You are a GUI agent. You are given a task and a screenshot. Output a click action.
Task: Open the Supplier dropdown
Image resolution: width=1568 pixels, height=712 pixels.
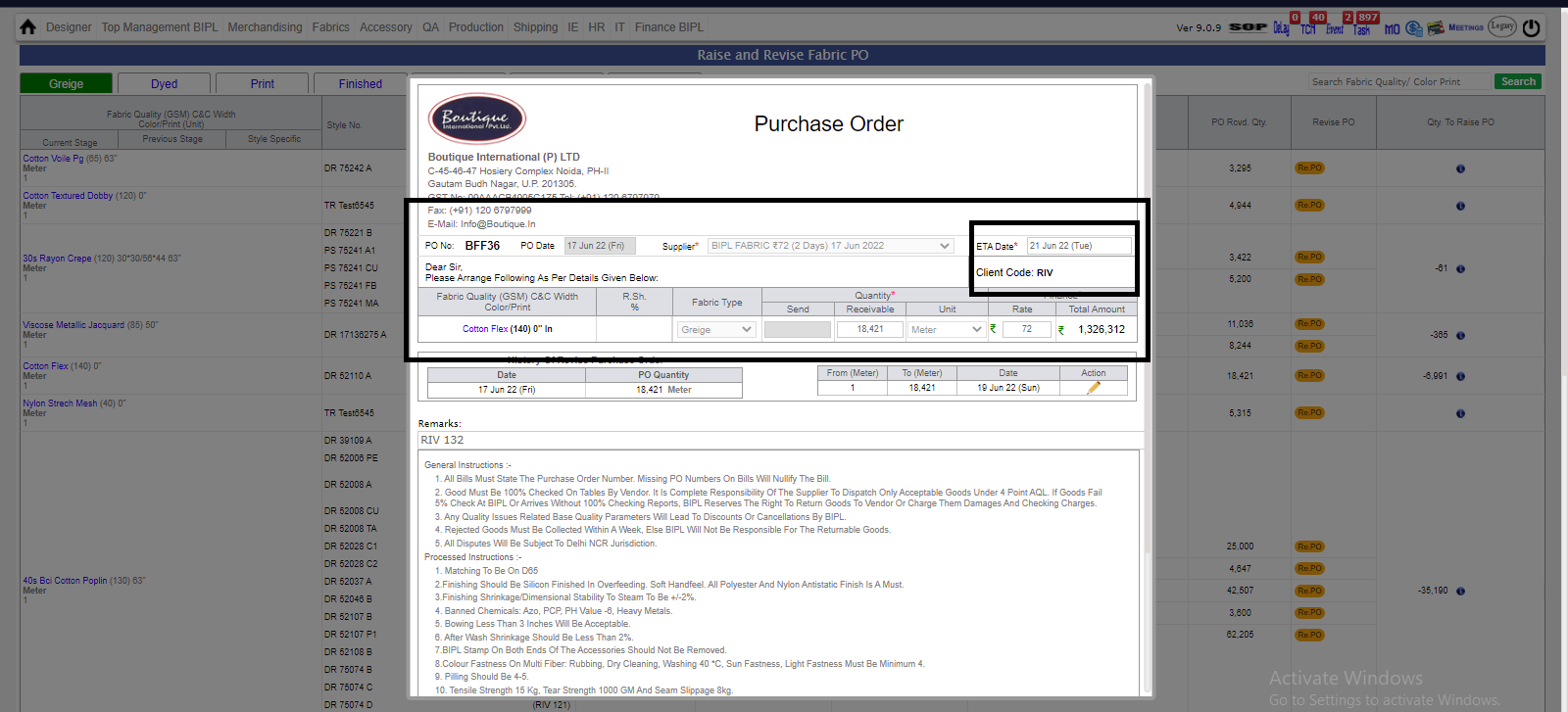pos(830,246)
